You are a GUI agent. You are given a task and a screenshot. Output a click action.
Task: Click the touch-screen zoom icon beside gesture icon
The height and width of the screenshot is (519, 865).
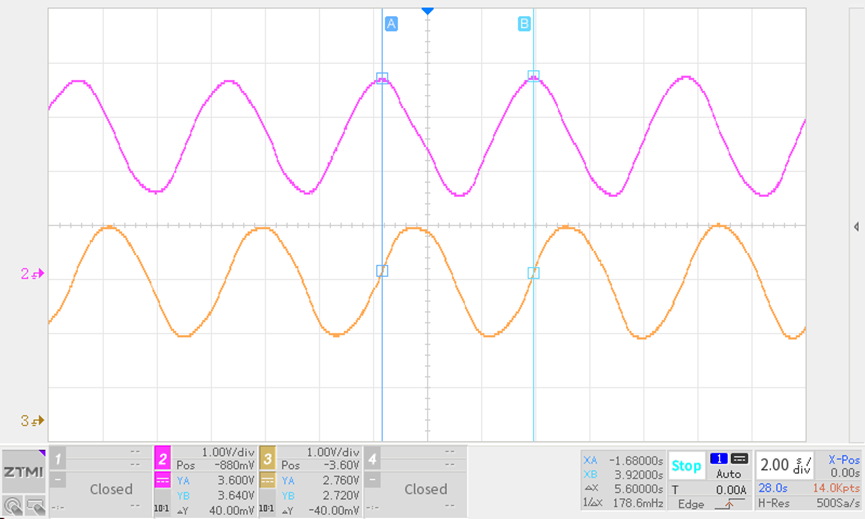tap(35, 506)
